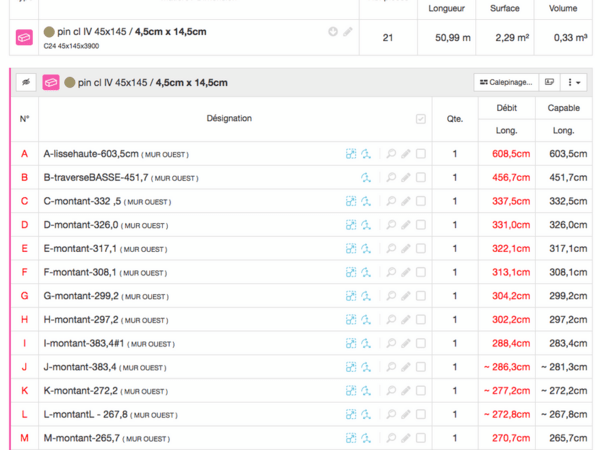The height and width of the screenshot is (450, 600).
Task: Click dashed-square icon for C-montant-332 row
Action: pos(351,201)
